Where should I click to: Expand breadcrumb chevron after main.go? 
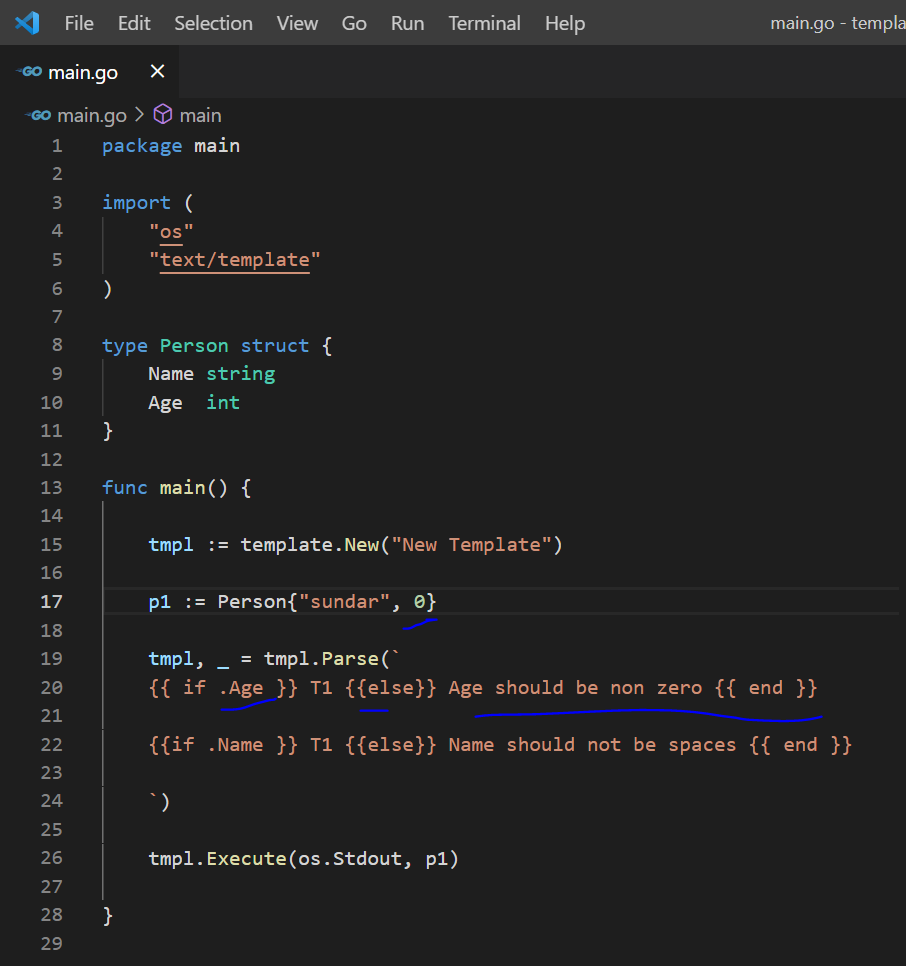(139, 115)
